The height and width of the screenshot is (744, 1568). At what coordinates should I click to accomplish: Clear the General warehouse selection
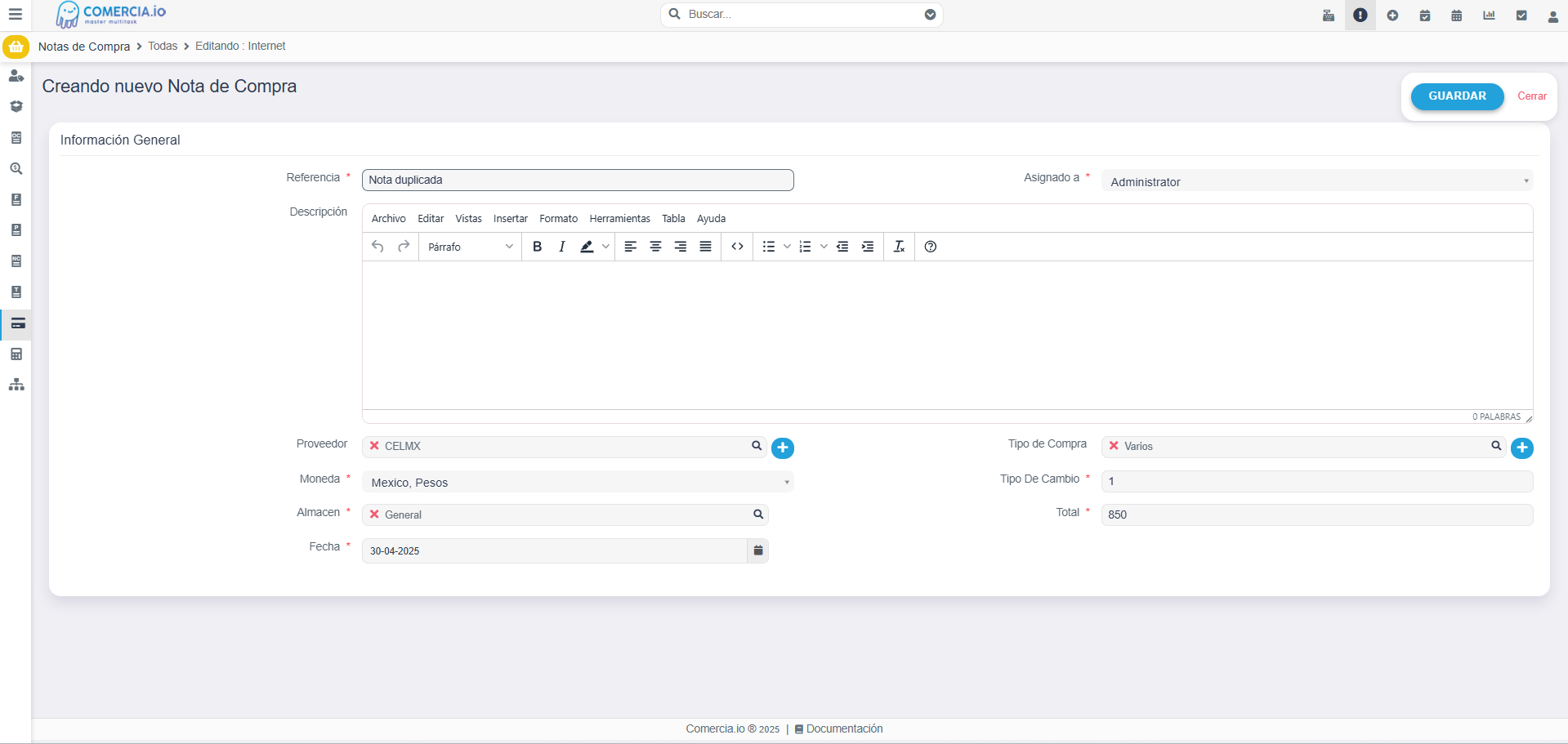[x=374, y=515]
